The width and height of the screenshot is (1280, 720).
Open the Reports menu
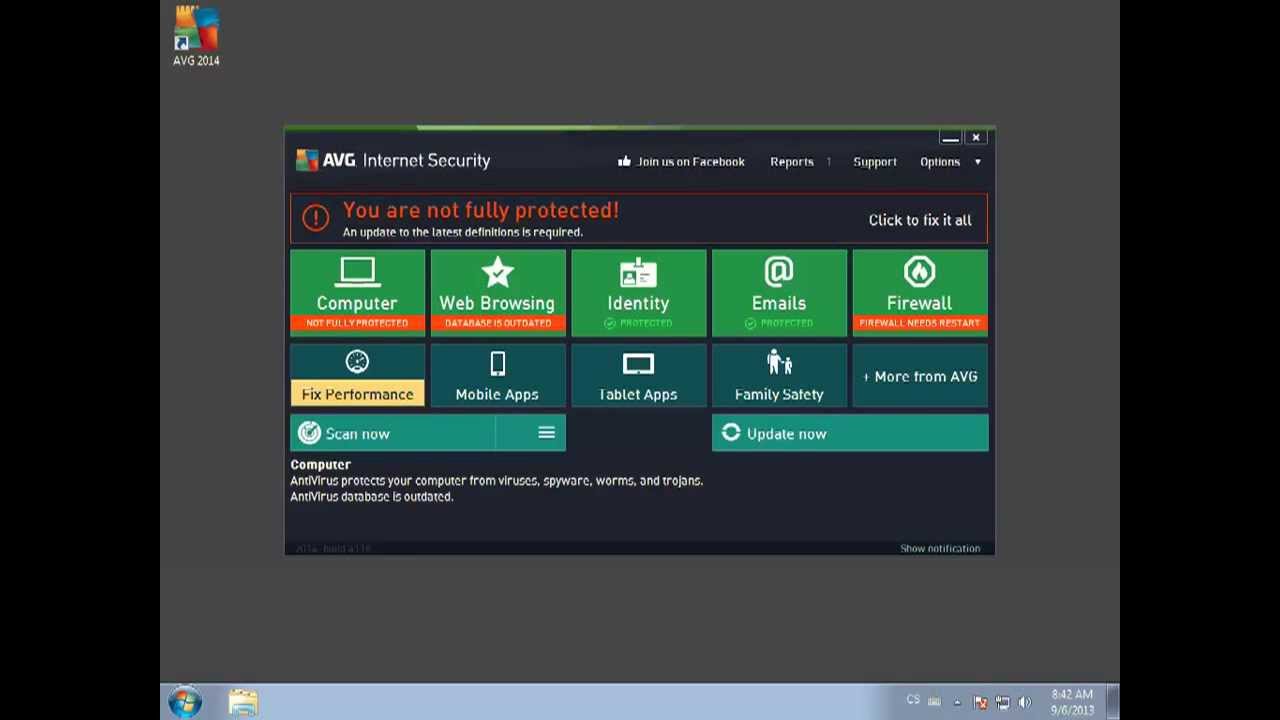792,161
